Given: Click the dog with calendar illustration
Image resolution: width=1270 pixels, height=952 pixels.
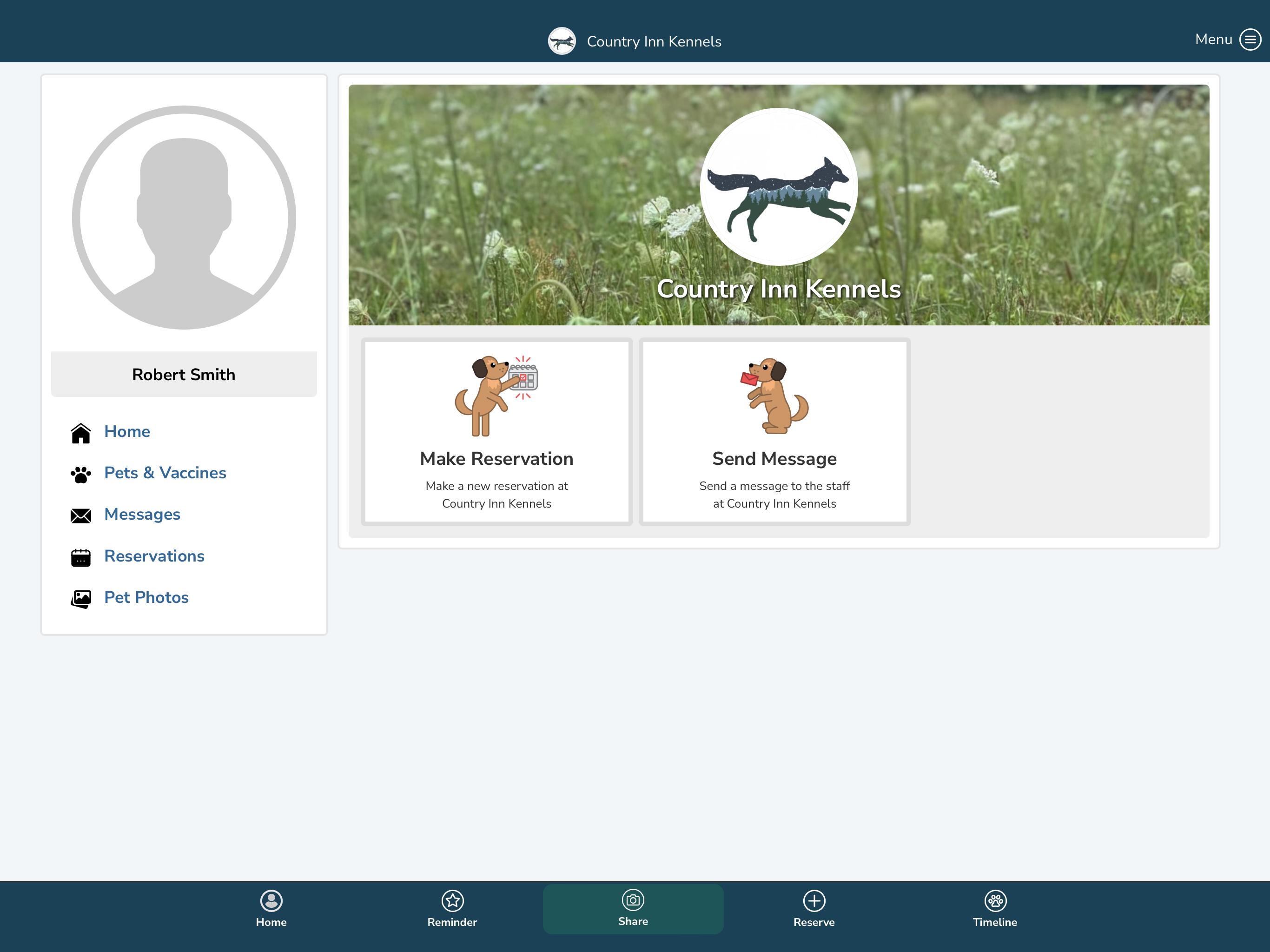Looking at the screenshot, I should coord(496,395).
